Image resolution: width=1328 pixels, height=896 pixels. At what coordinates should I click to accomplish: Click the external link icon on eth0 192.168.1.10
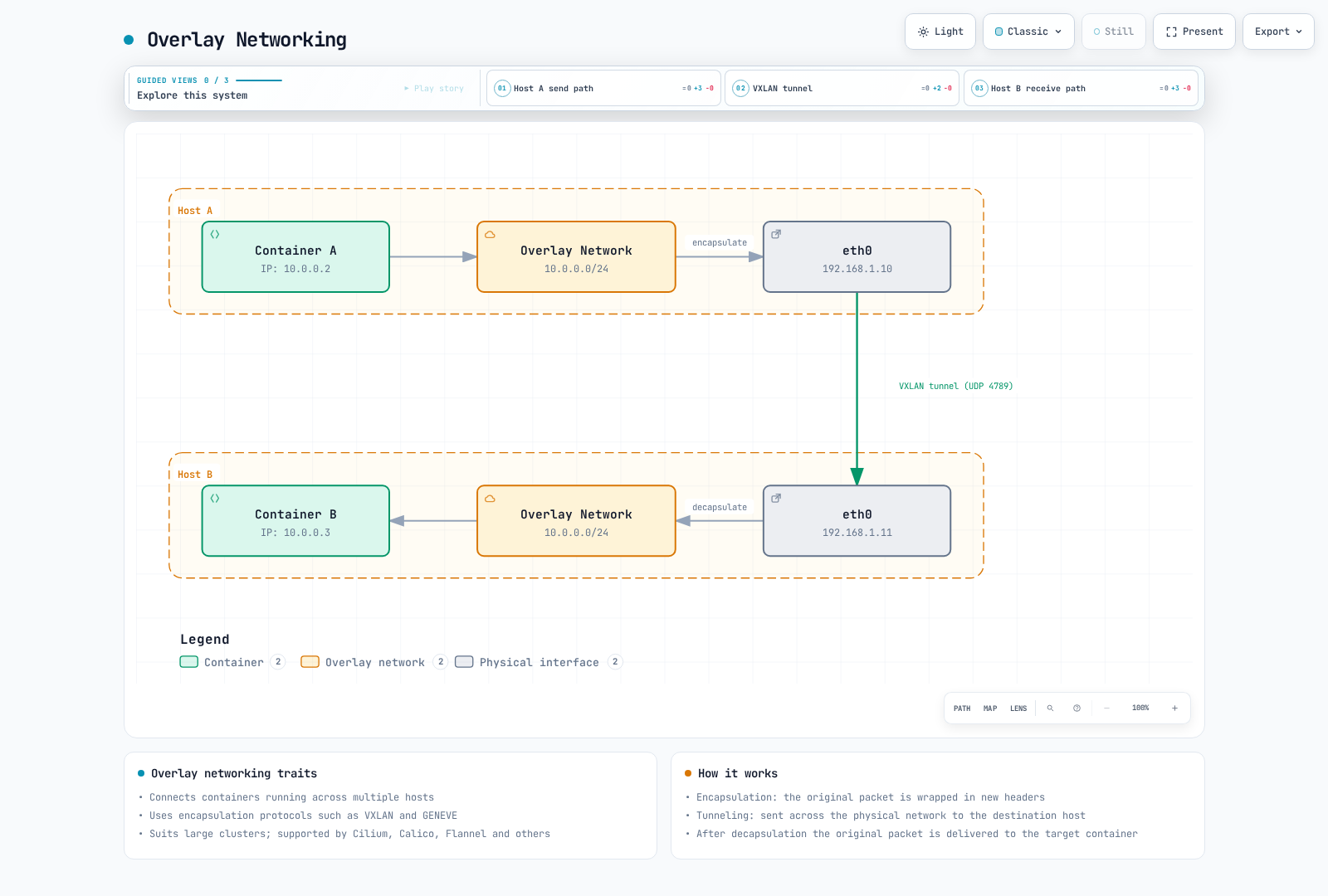click(x=776, y=235)
